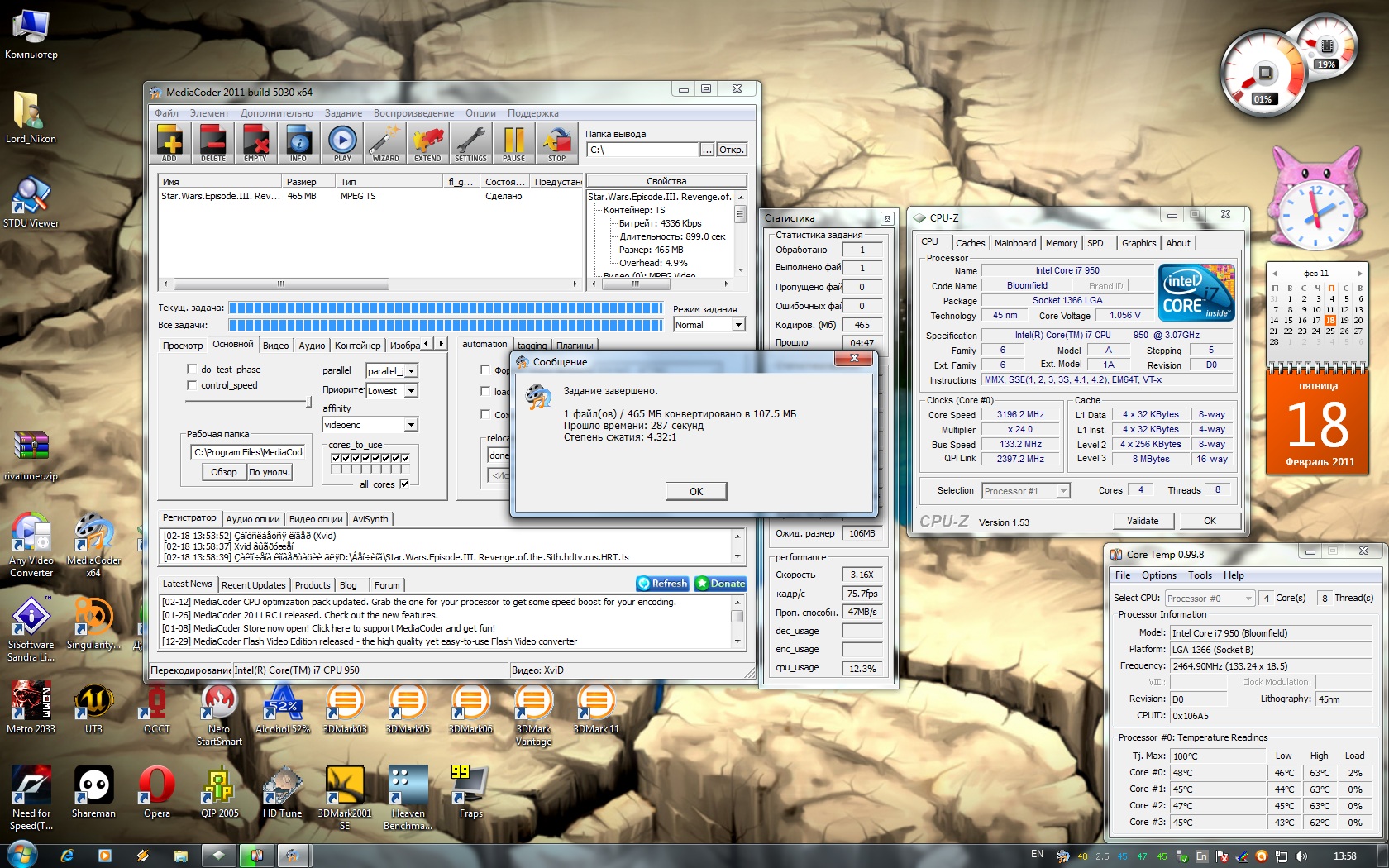1389x868 pixels.
Task: Click the EXTEND toolbar icon
Action: (427, 142)
